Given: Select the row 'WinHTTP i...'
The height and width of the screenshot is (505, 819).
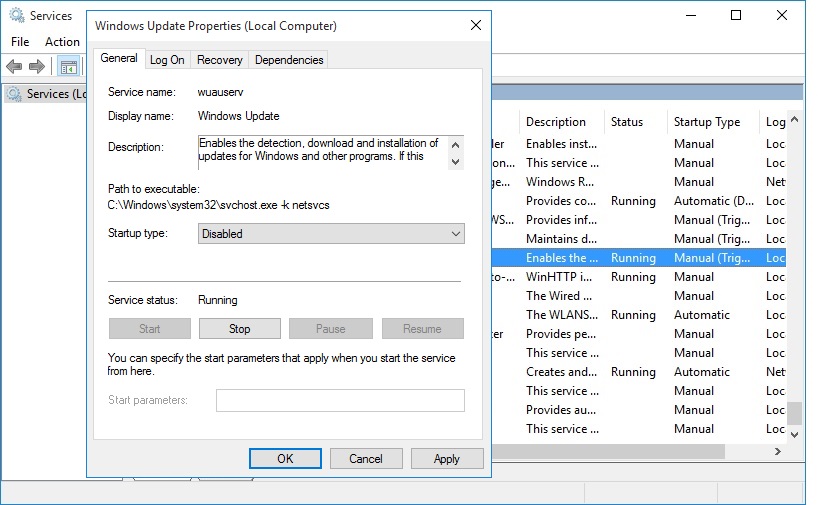Looking at the screenshot, I should pyautogui.click(x=639, y=277).
